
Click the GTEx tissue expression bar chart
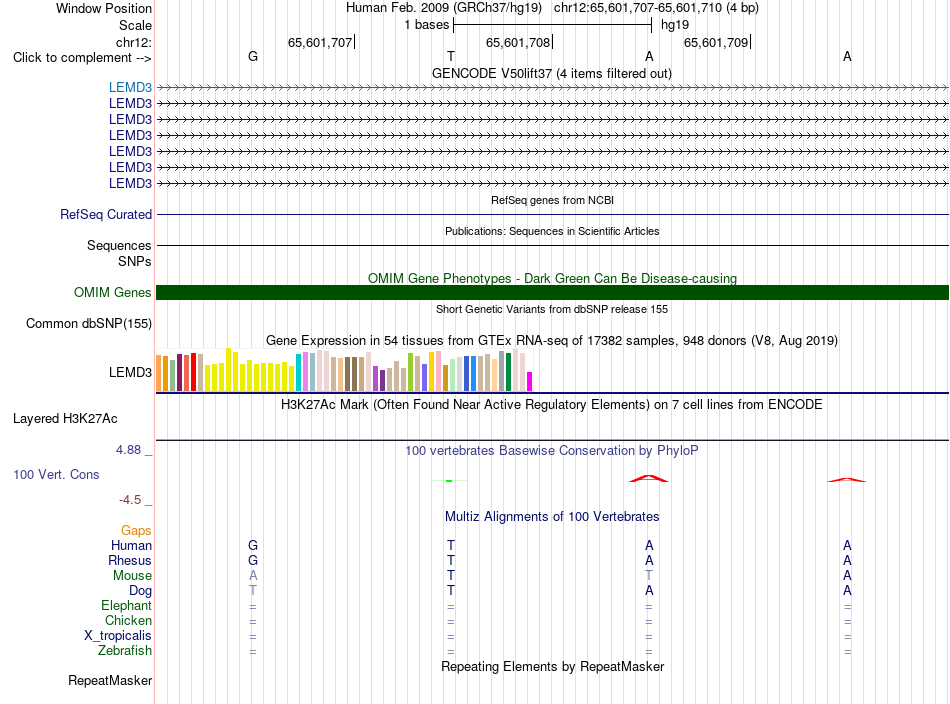(x=344, y=370)
